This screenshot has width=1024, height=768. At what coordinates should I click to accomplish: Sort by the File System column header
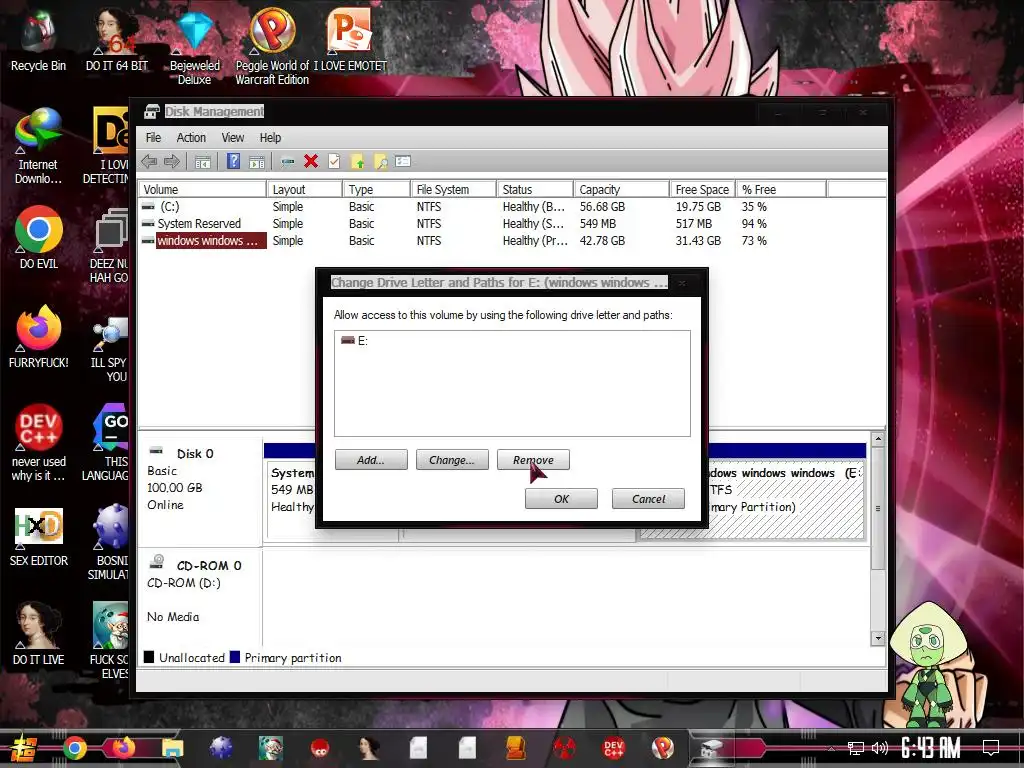point(454,189)
